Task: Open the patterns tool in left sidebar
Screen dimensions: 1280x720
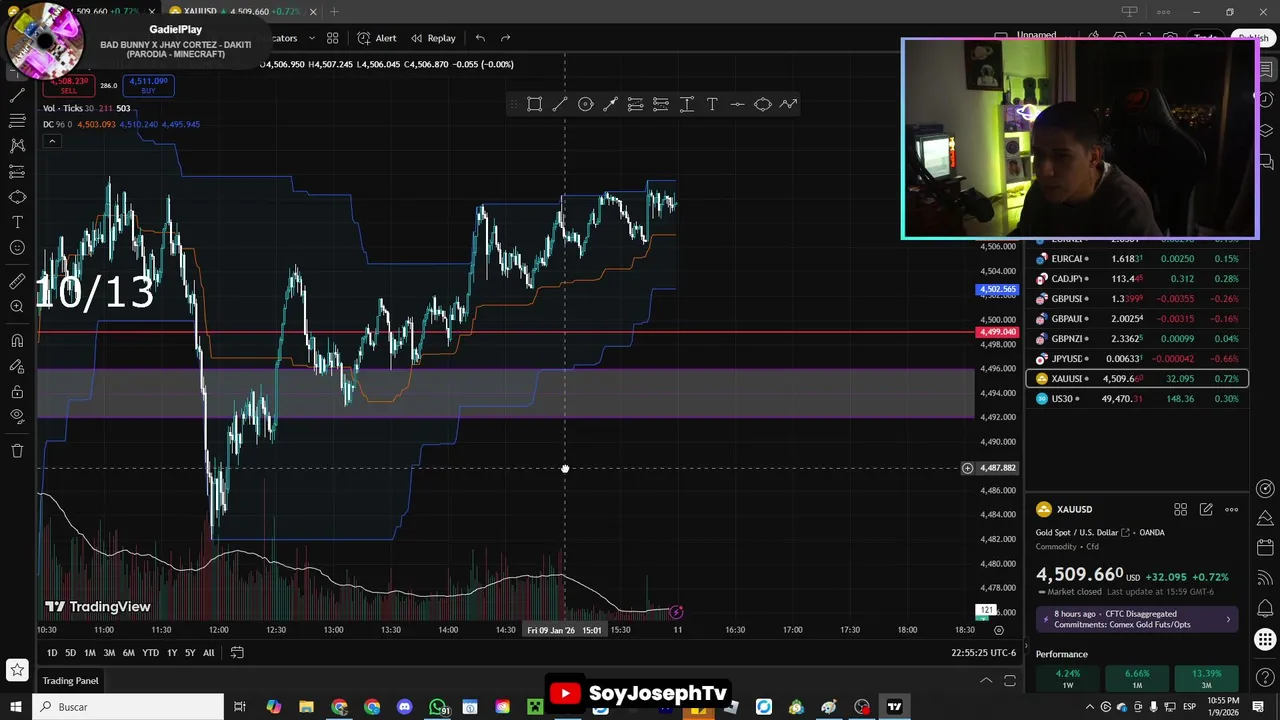Action: click(x=17, y=145)
